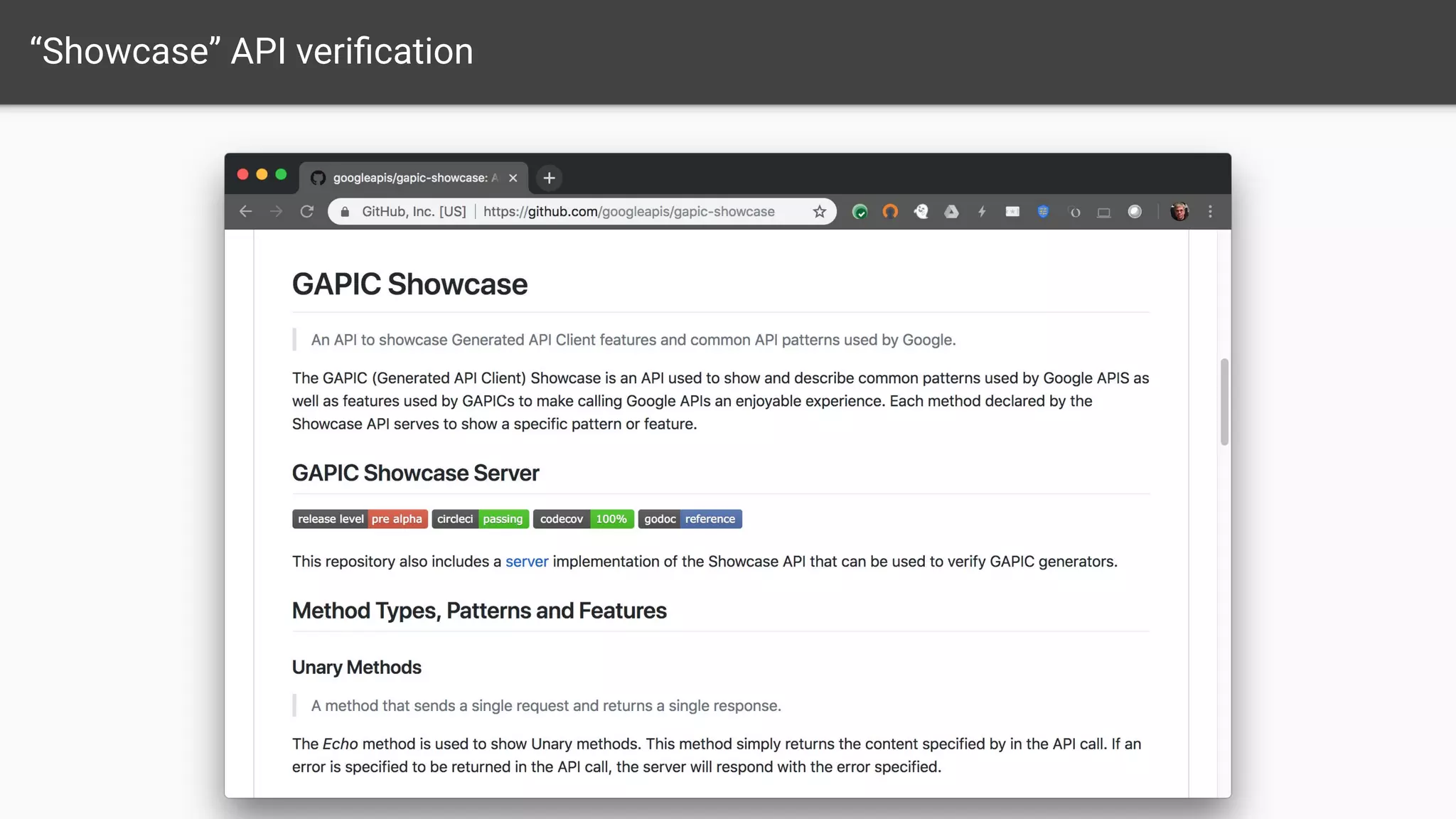Click the gray round-sphere extension icon
The height and width of the screenshot is (819, 1456).
coord(1135,211)
